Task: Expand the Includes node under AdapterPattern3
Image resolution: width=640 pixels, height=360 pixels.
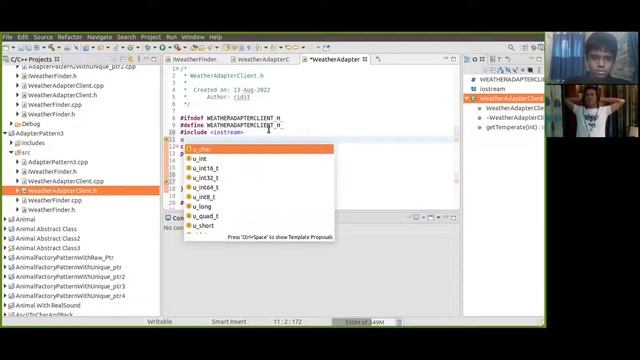Action: (x=11, y=143)
